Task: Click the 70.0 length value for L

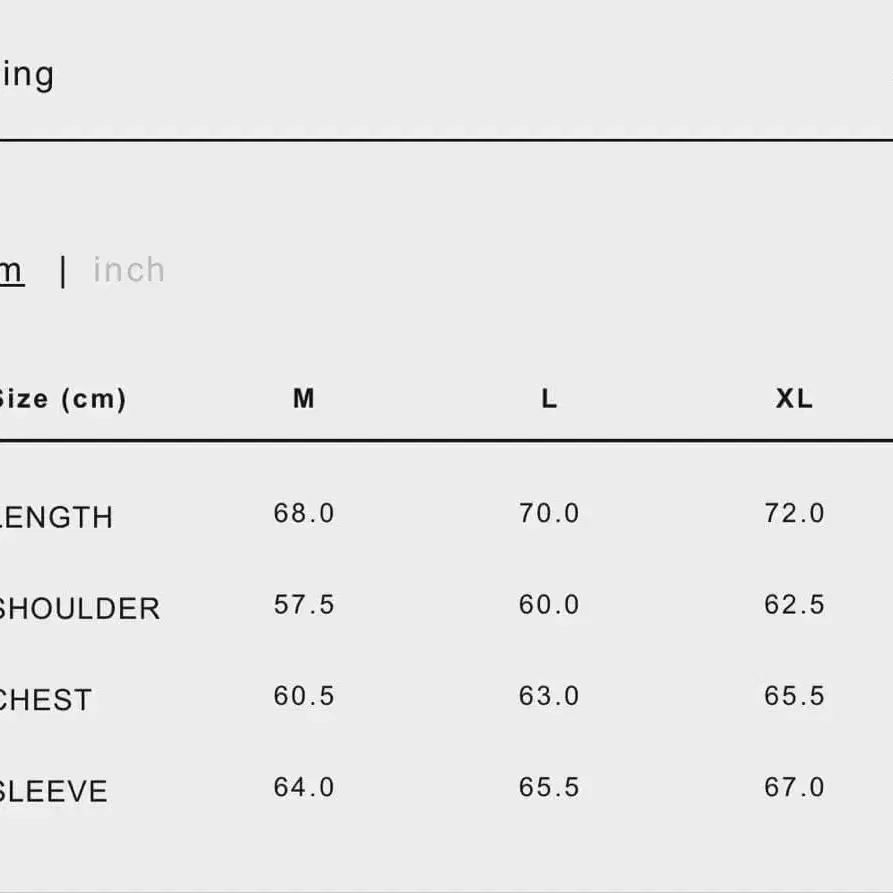Action: coord(549,513)
